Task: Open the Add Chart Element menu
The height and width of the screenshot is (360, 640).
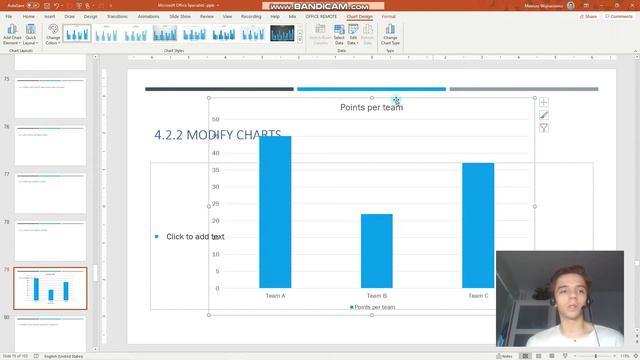Action: click(12, 34)
